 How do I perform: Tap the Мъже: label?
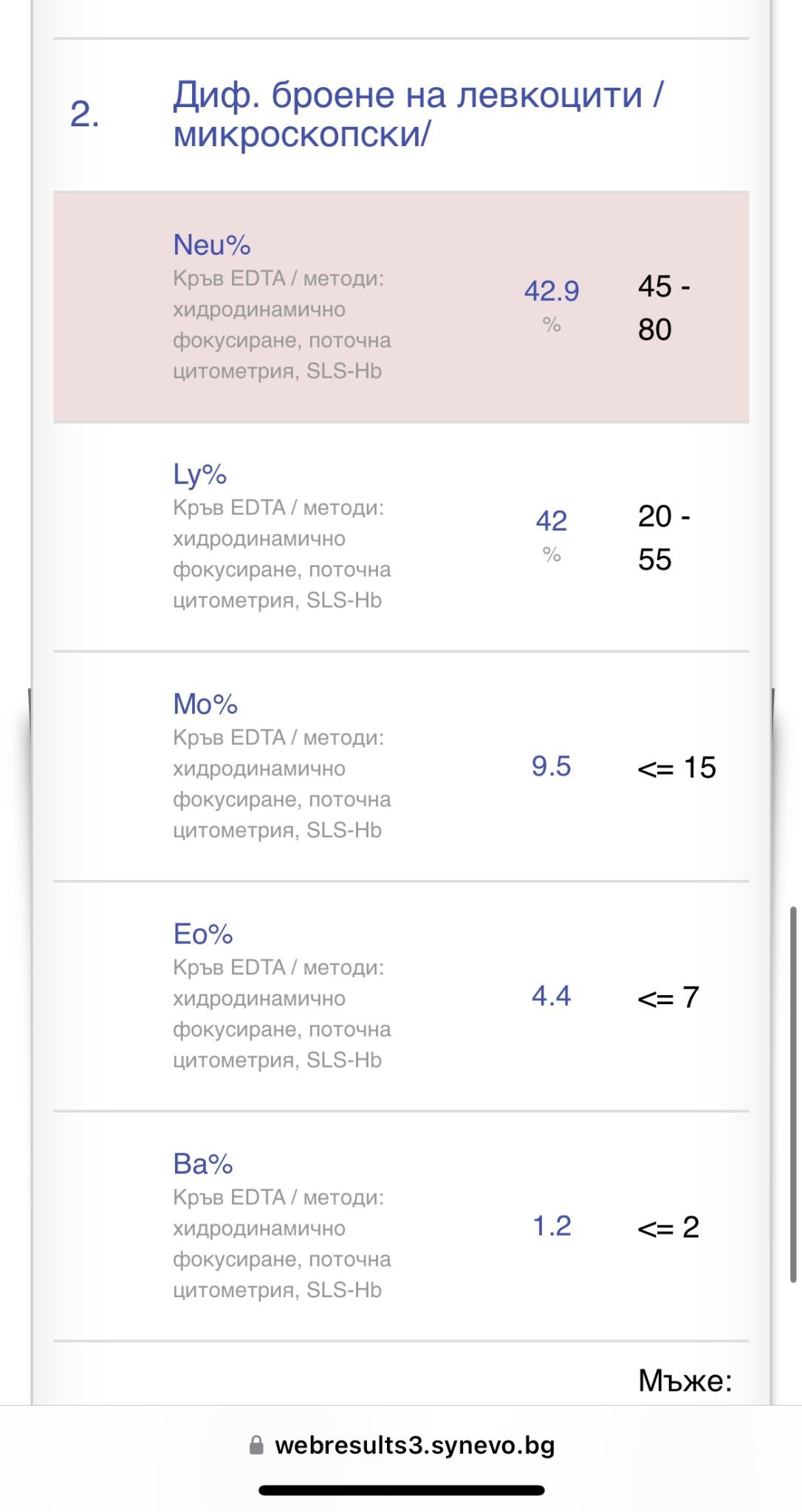pyautogui.click(x=685, y=1381)
